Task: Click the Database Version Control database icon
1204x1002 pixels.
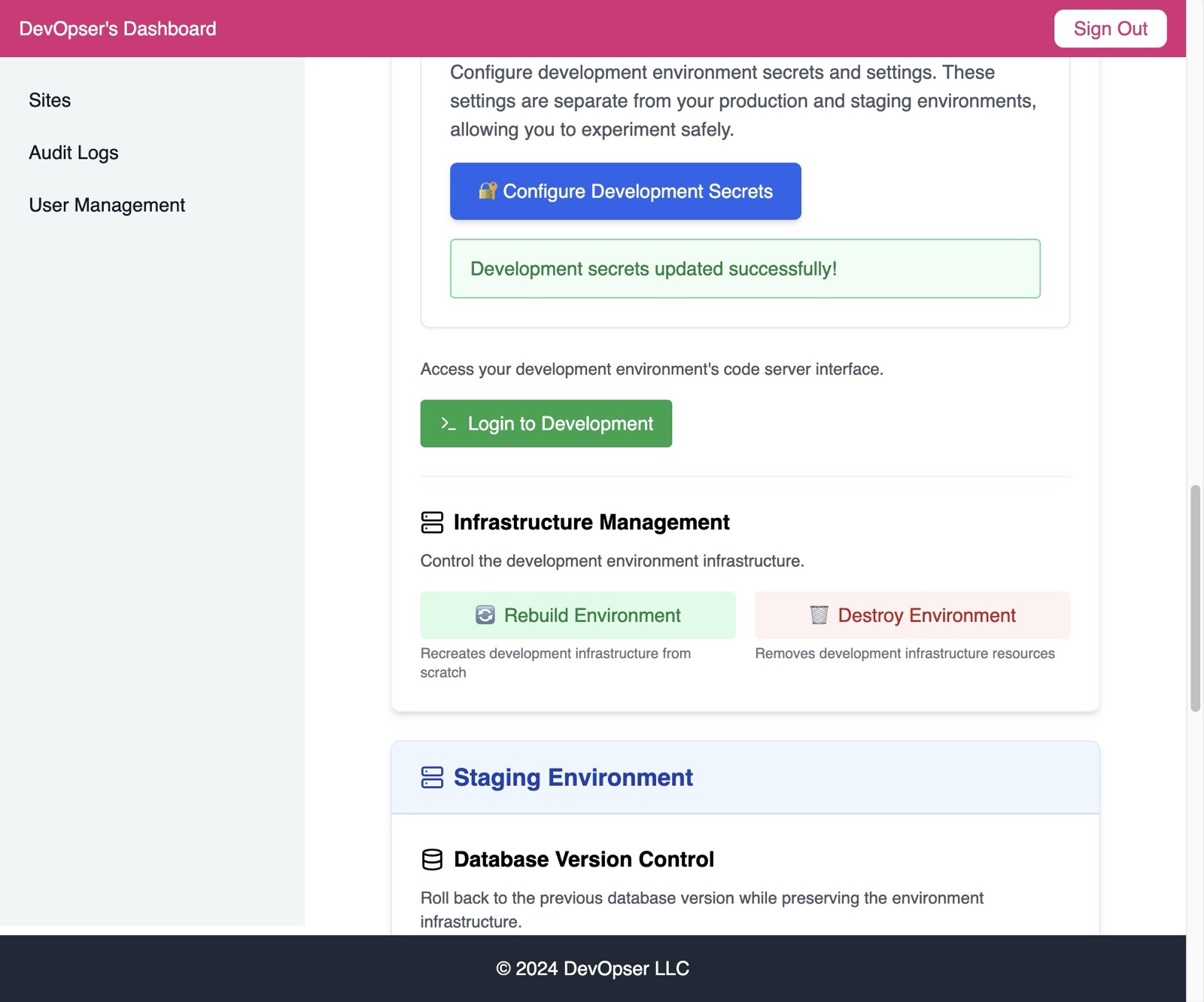Action: coord(432,860)
